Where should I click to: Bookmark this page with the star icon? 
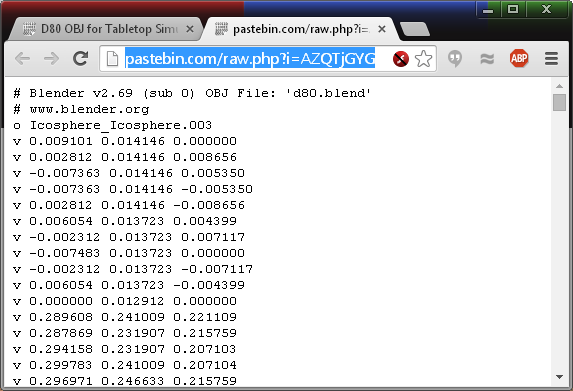[424, 59]
